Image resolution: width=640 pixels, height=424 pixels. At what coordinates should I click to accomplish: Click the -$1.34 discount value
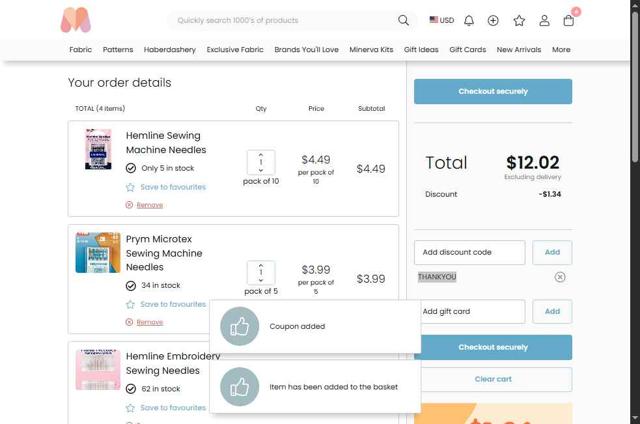[550, 194]
